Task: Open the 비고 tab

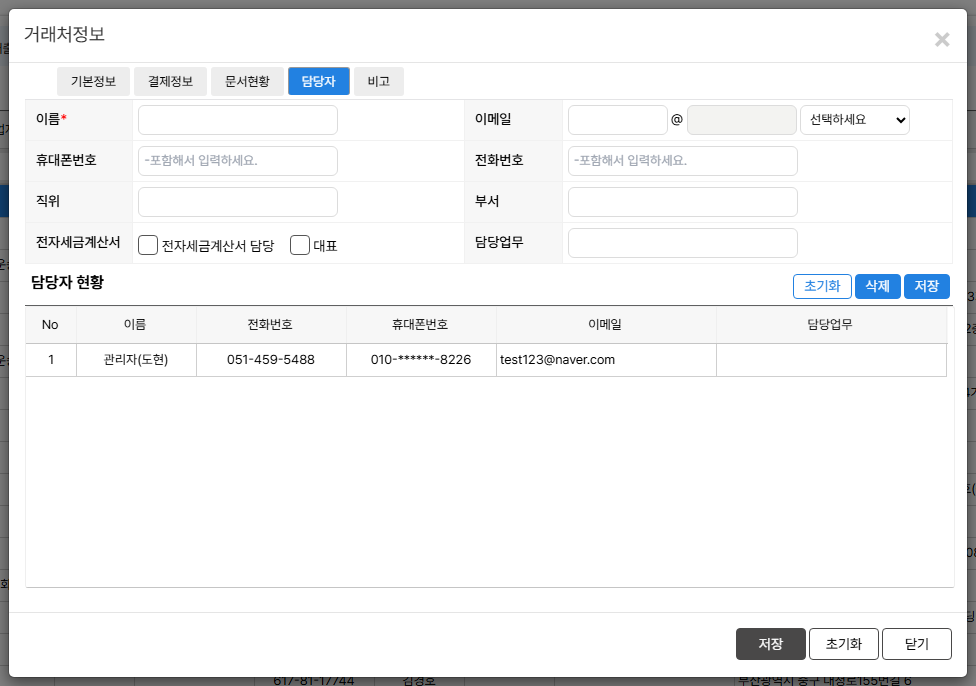Action: [378, 82]
